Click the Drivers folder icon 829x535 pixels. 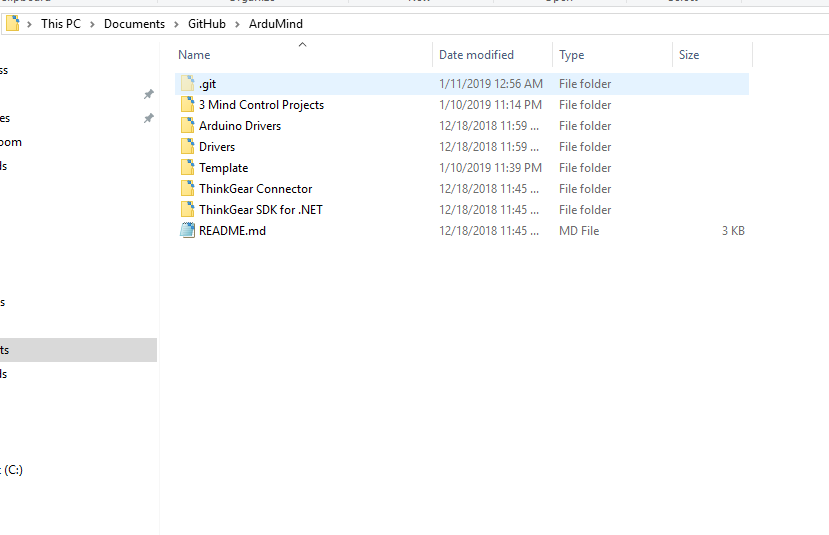point(187,146)
